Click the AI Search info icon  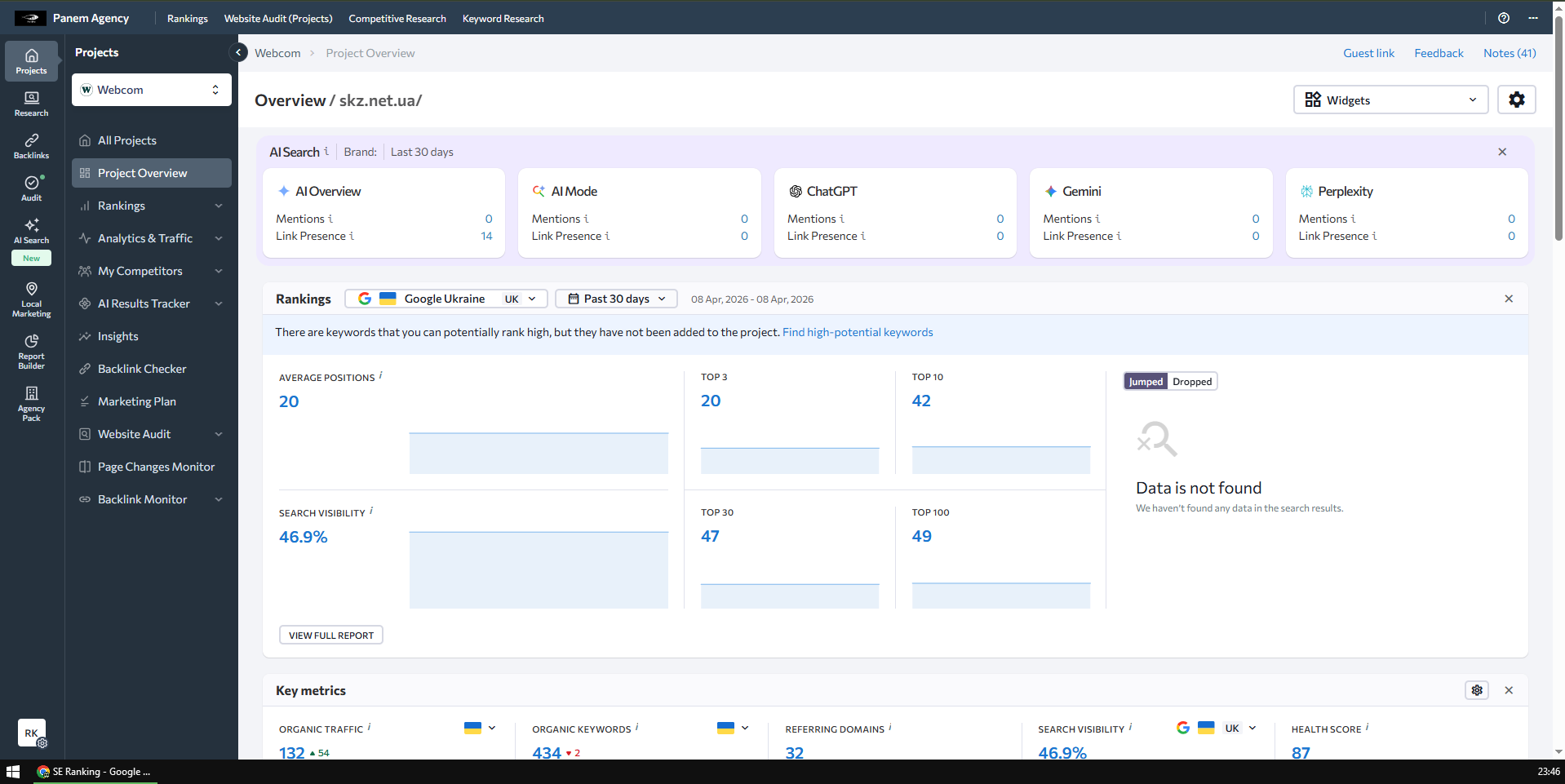click(326, 151)
